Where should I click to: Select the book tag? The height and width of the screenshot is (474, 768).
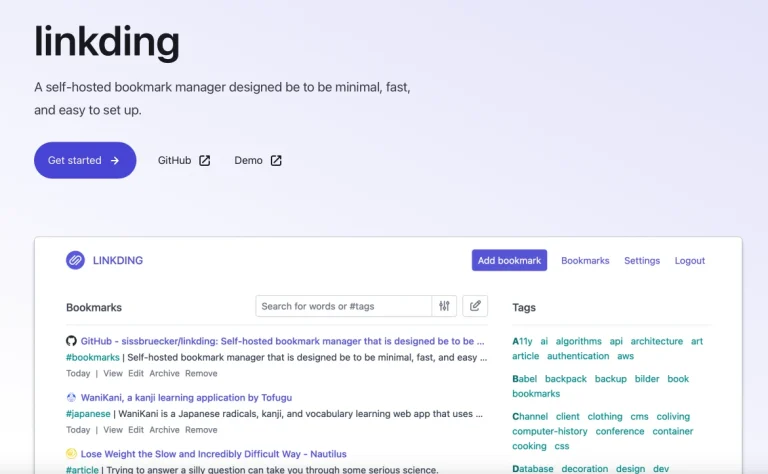(678, 379)
